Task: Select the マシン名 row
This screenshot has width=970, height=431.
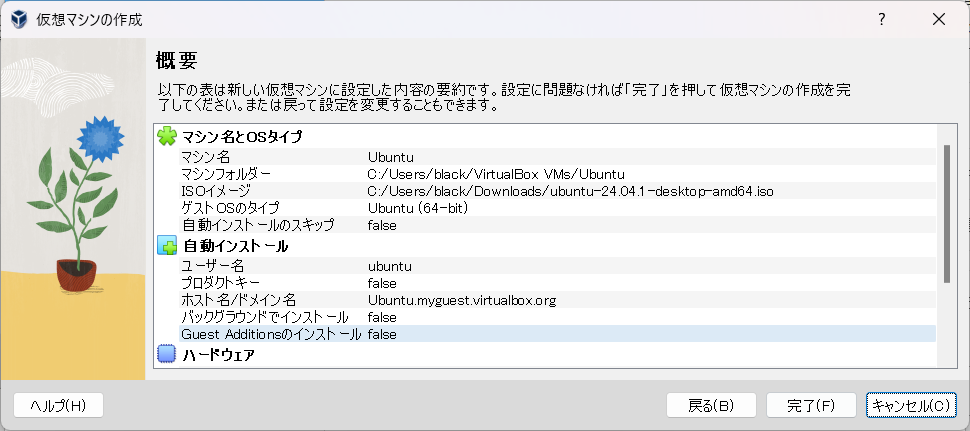Action: 557,157
